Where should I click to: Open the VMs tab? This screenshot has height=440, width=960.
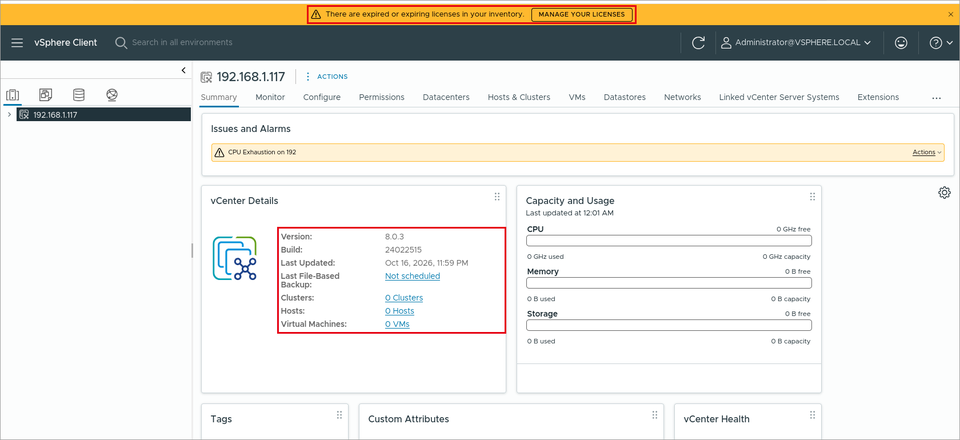tap(577, 97)
